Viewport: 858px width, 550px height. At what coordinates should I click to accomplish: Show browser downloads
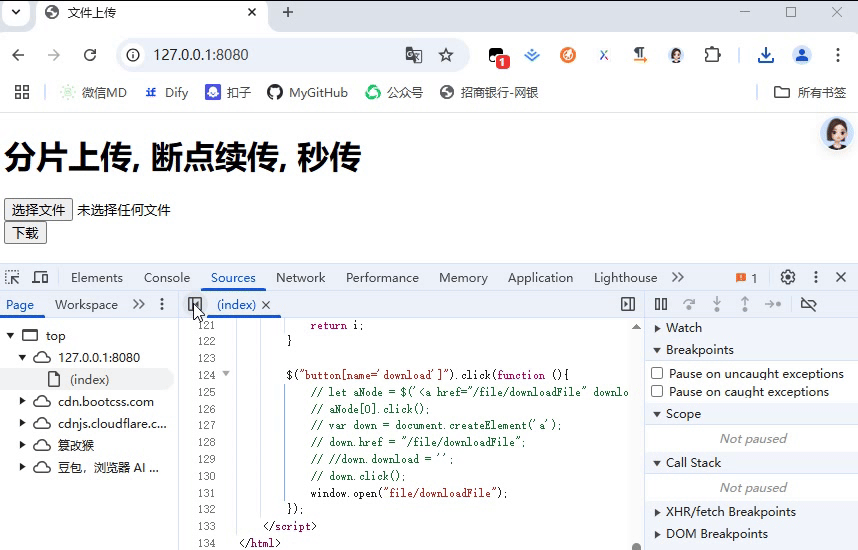point(766,55)
